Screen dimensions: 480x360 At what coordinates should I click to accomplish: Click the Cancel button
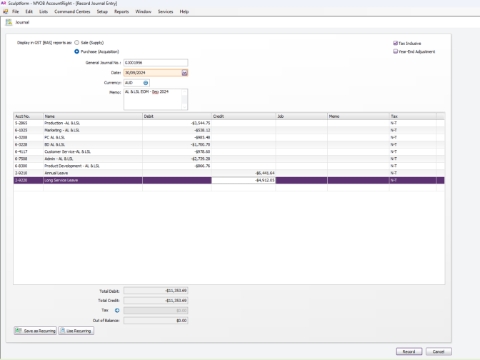point(439,352)
